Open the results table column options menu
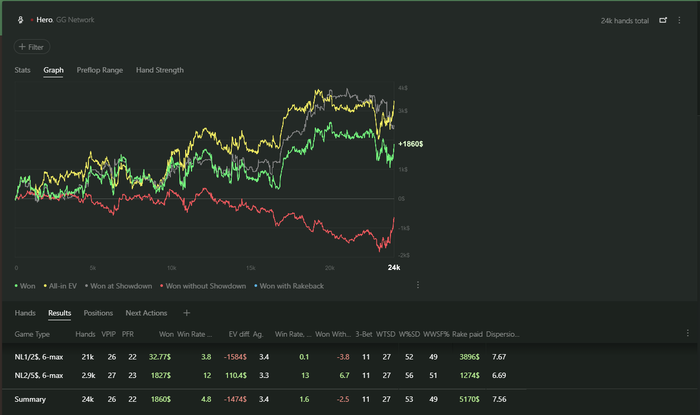The width and height of the screenshot is (700, 415). (x=688, y=333)
